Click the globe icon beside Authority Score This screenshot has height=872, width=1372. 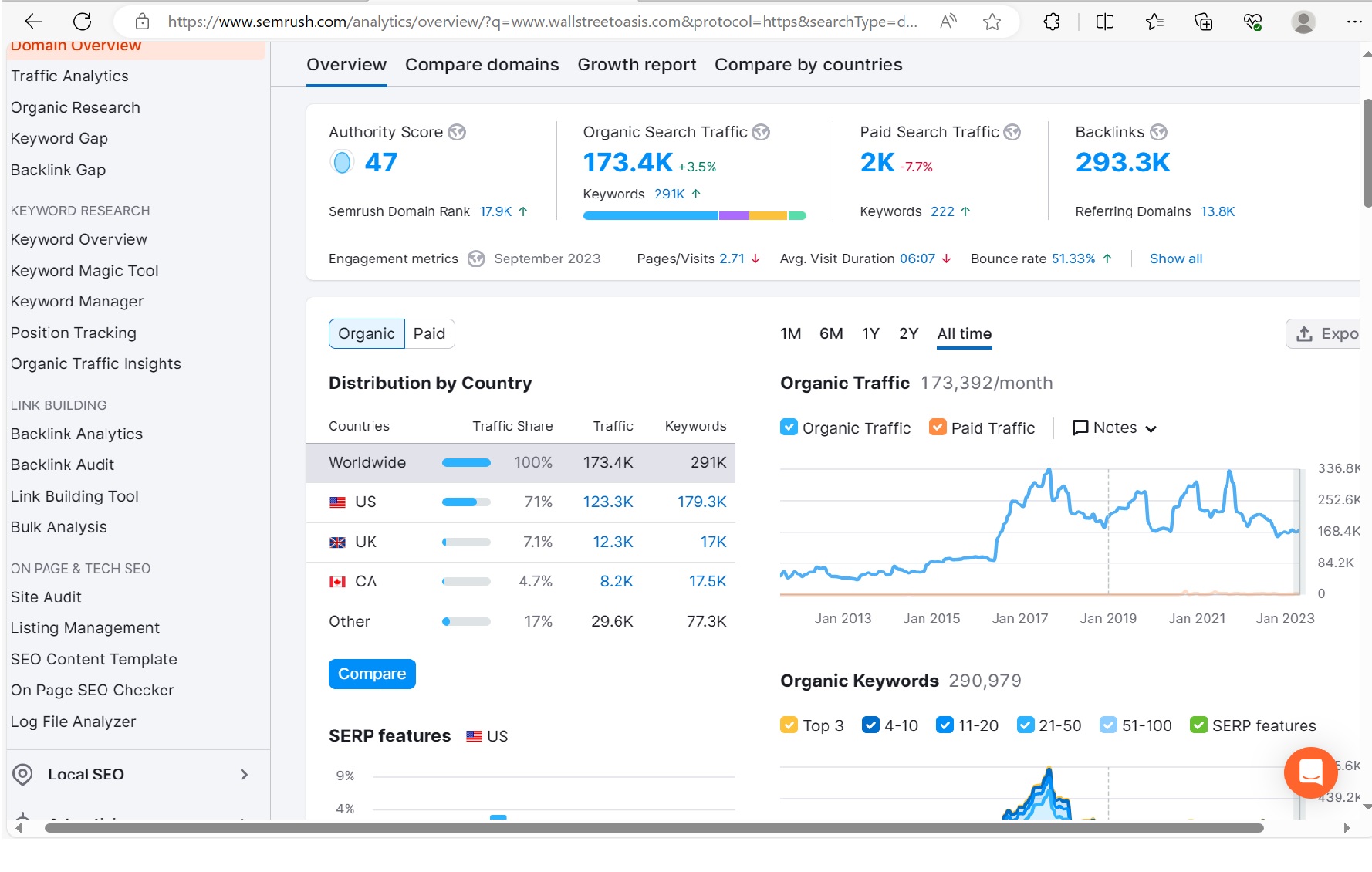click(x=458, y=132)
